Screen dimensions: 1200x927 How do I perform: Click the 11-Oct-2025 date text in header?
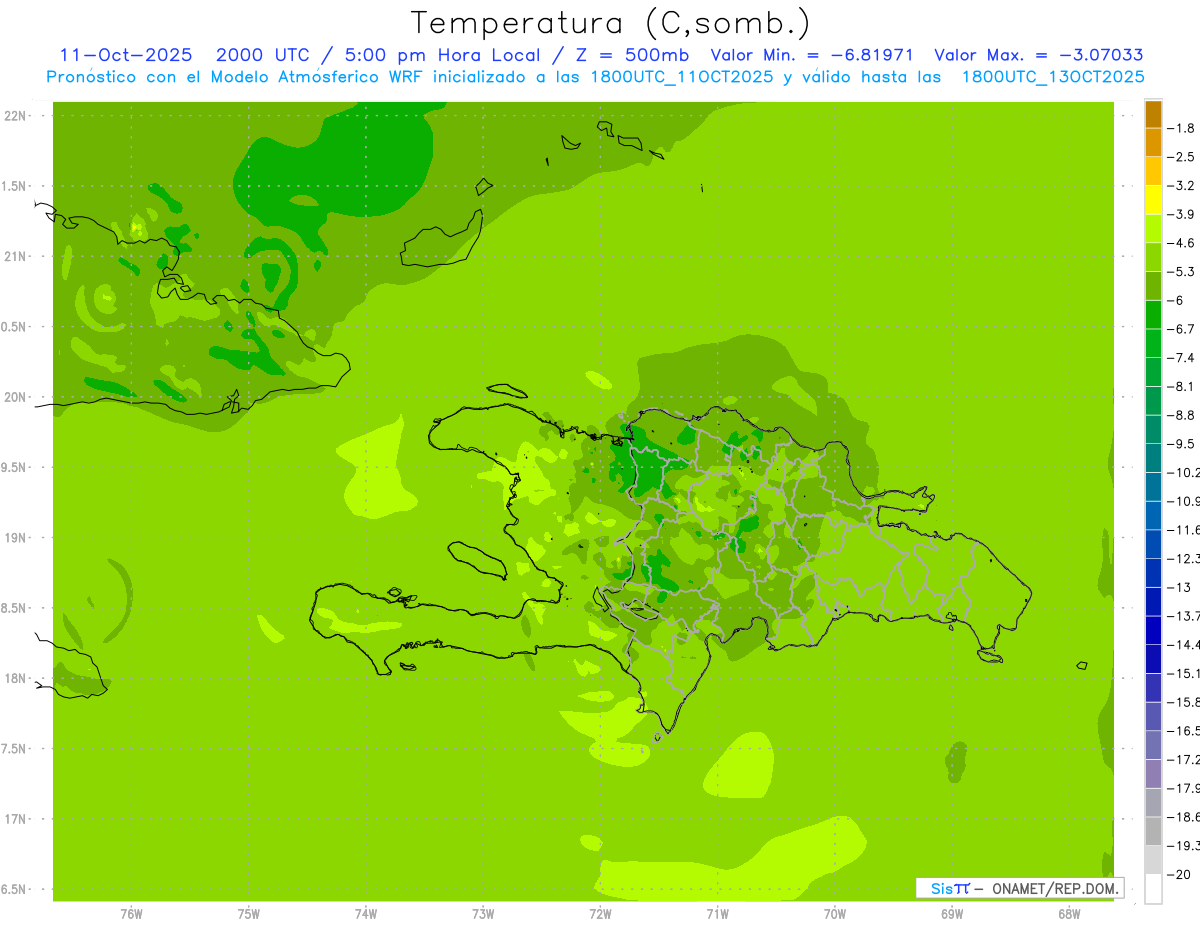(125, 55)
